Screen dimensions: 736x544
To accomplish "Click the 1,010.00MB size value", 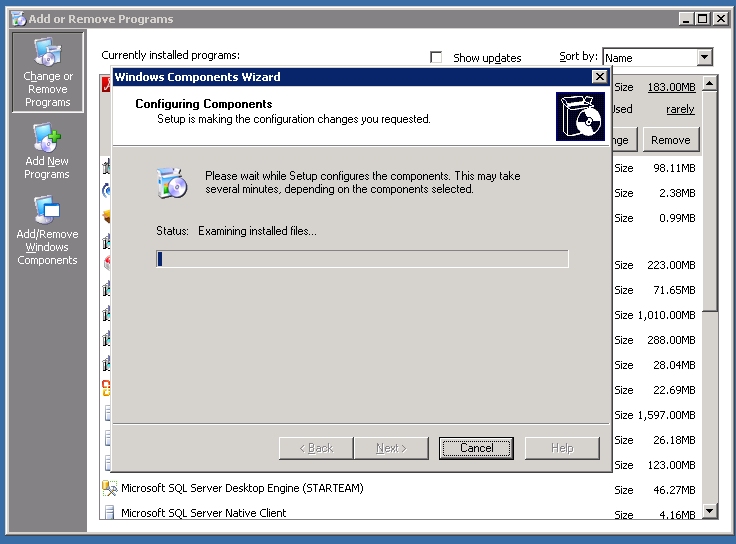I will click(666, 315).
